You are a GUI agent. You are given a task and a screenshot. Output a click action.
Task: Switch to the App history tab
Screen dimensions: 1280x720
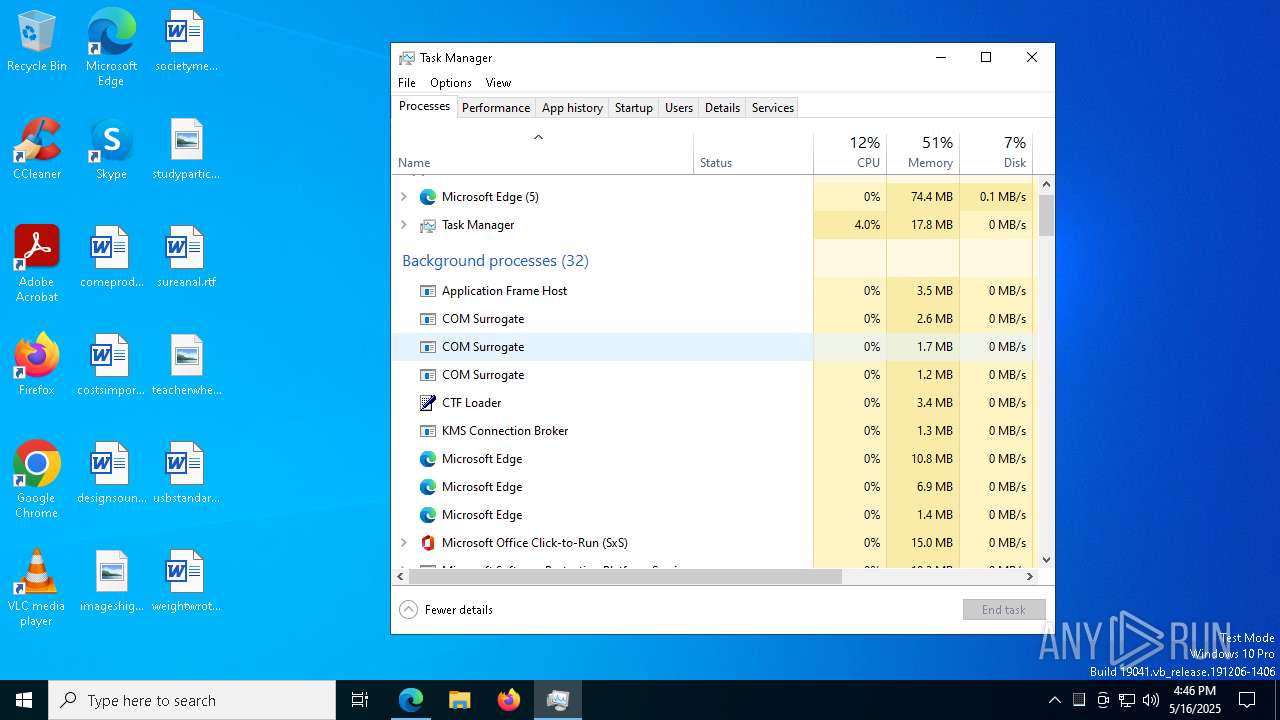(572, 107)
